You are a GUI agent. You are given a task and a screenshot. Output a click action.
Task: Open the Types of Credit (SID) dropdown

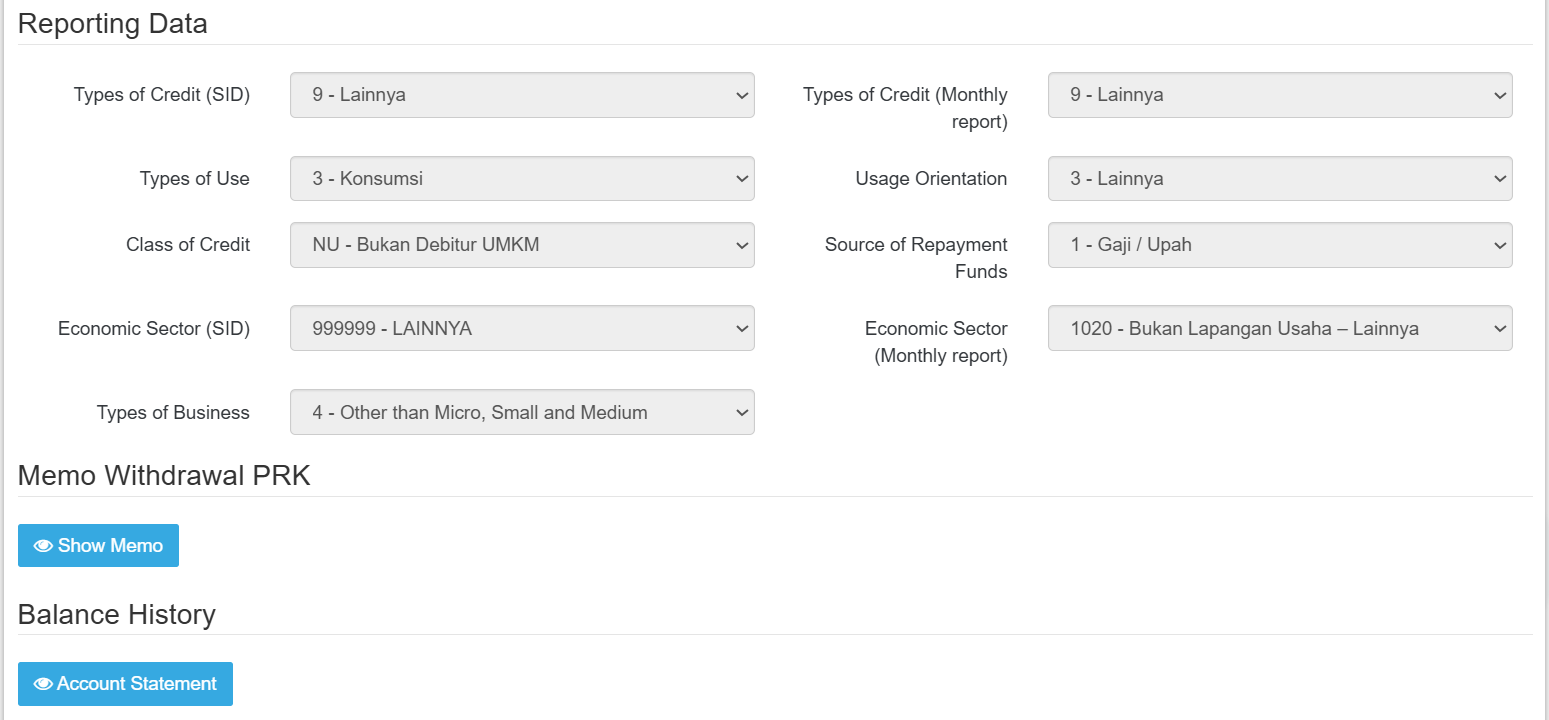point(522,95)
